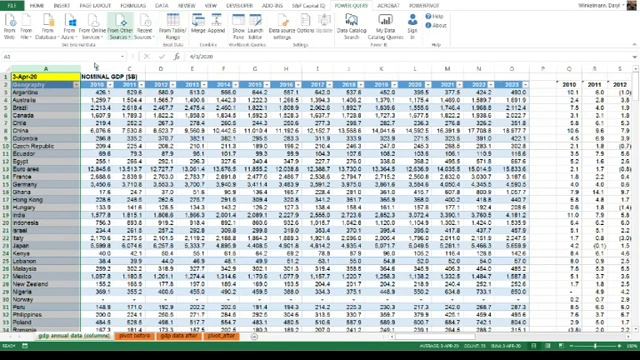Select the 'New Zealand' cell

pos(46,284)
